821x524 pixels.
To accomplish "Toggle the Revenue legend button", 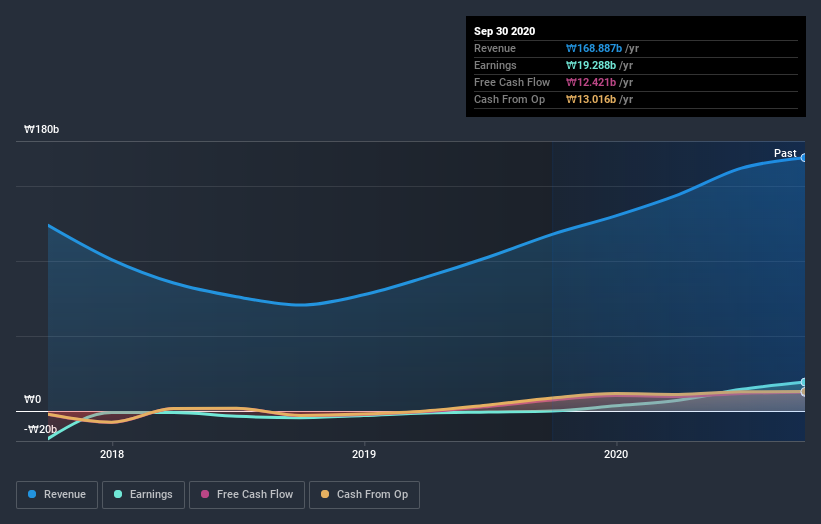I will tap(57, 495).
